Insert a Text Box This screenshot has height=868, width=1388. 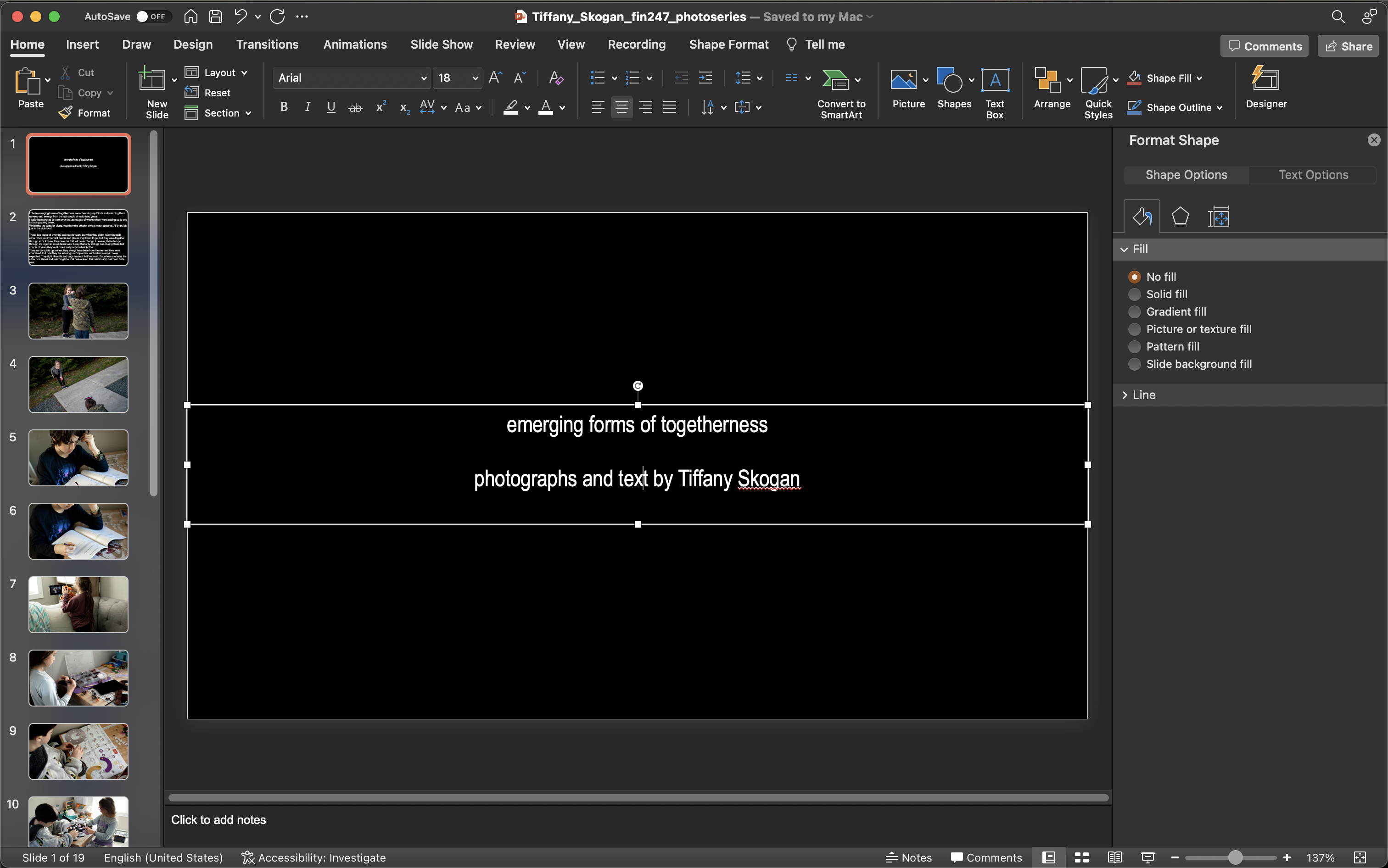(995, 93)
